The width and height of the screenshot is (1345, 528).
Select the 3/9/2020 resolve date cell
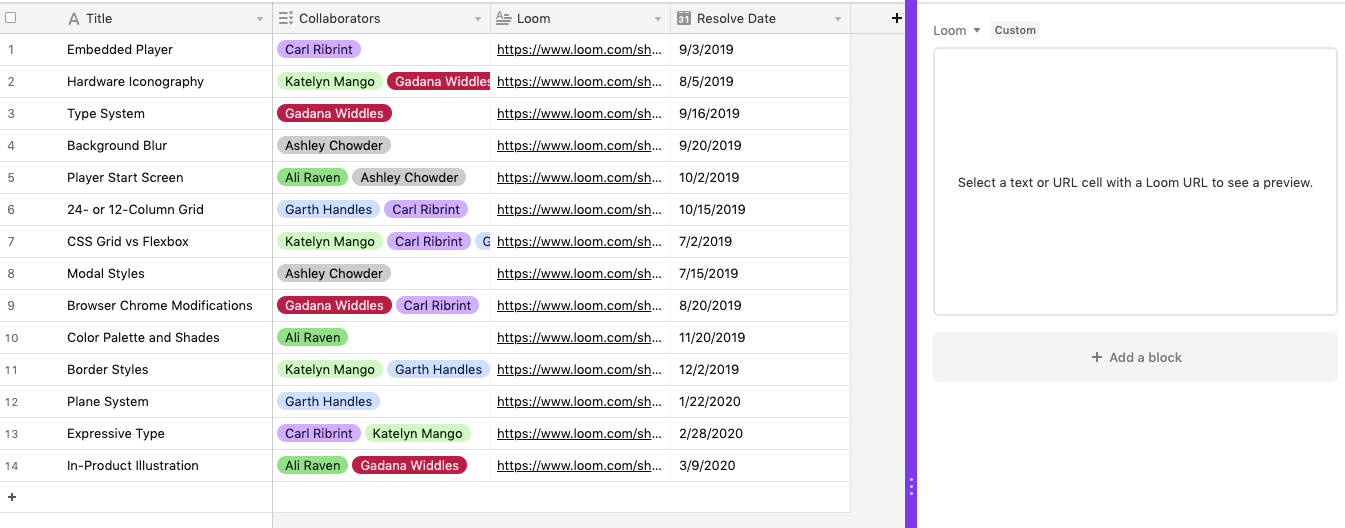760,466
